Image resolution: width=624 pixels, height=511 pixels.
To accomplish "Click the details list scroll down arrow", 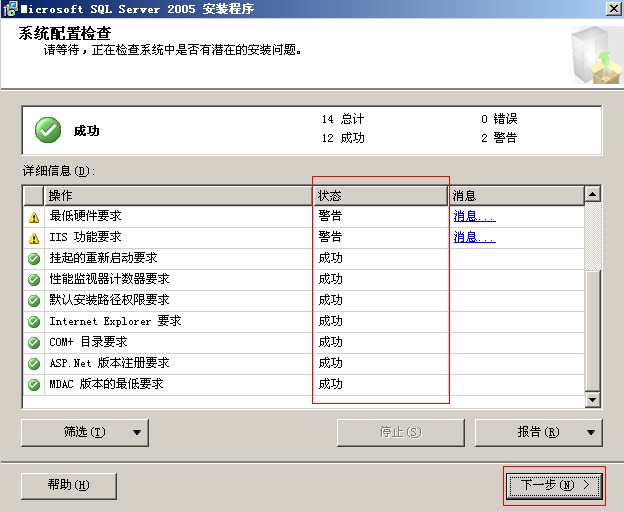I will coord(593,400).
